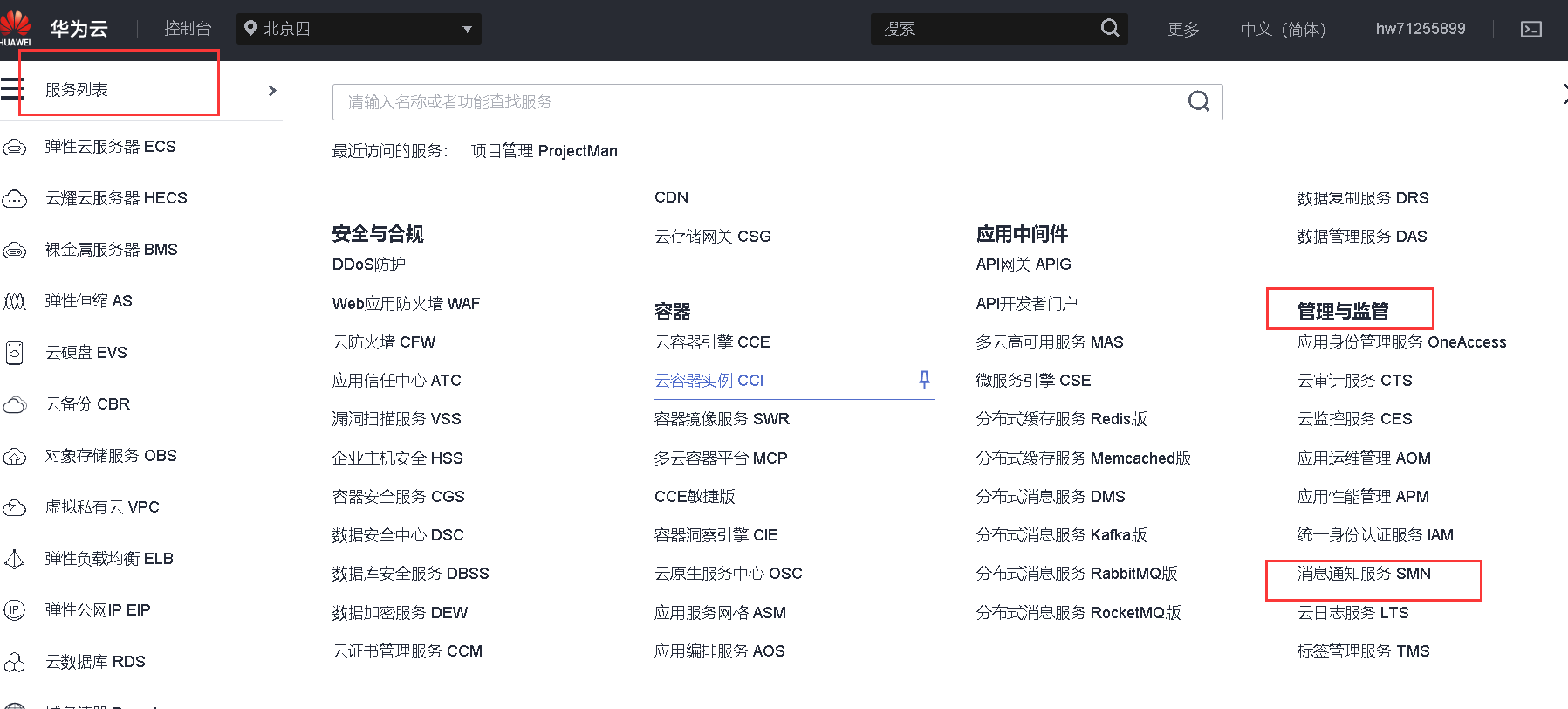This screenshot has height=709, width=1568.
Task: Open 云审计服务 CTS
Action: (1354, 381)
